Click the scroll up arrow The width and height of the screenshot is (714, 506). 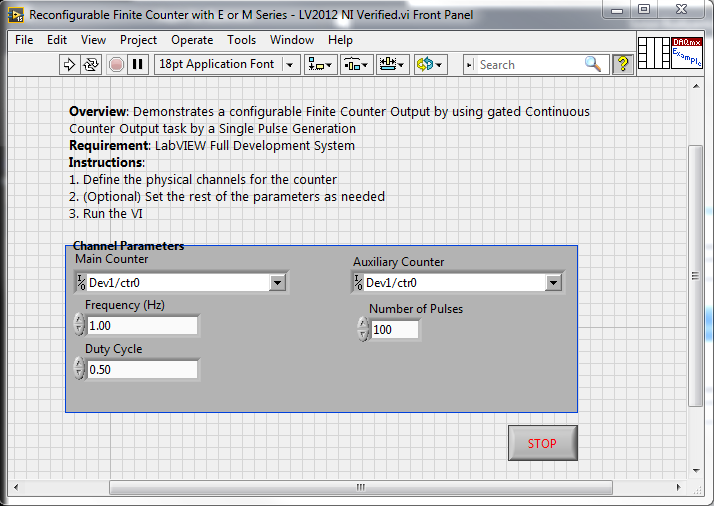[696, 86]
